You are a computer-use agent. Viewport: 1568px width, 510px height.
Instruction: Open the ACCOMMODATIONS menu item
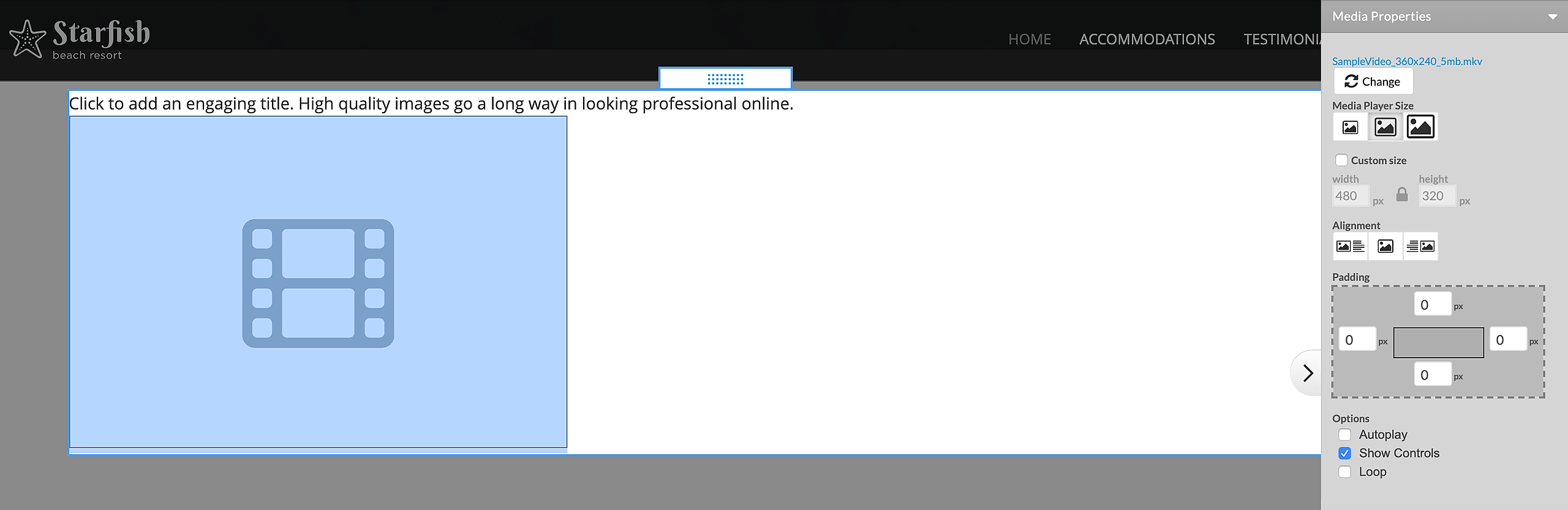1147,39
